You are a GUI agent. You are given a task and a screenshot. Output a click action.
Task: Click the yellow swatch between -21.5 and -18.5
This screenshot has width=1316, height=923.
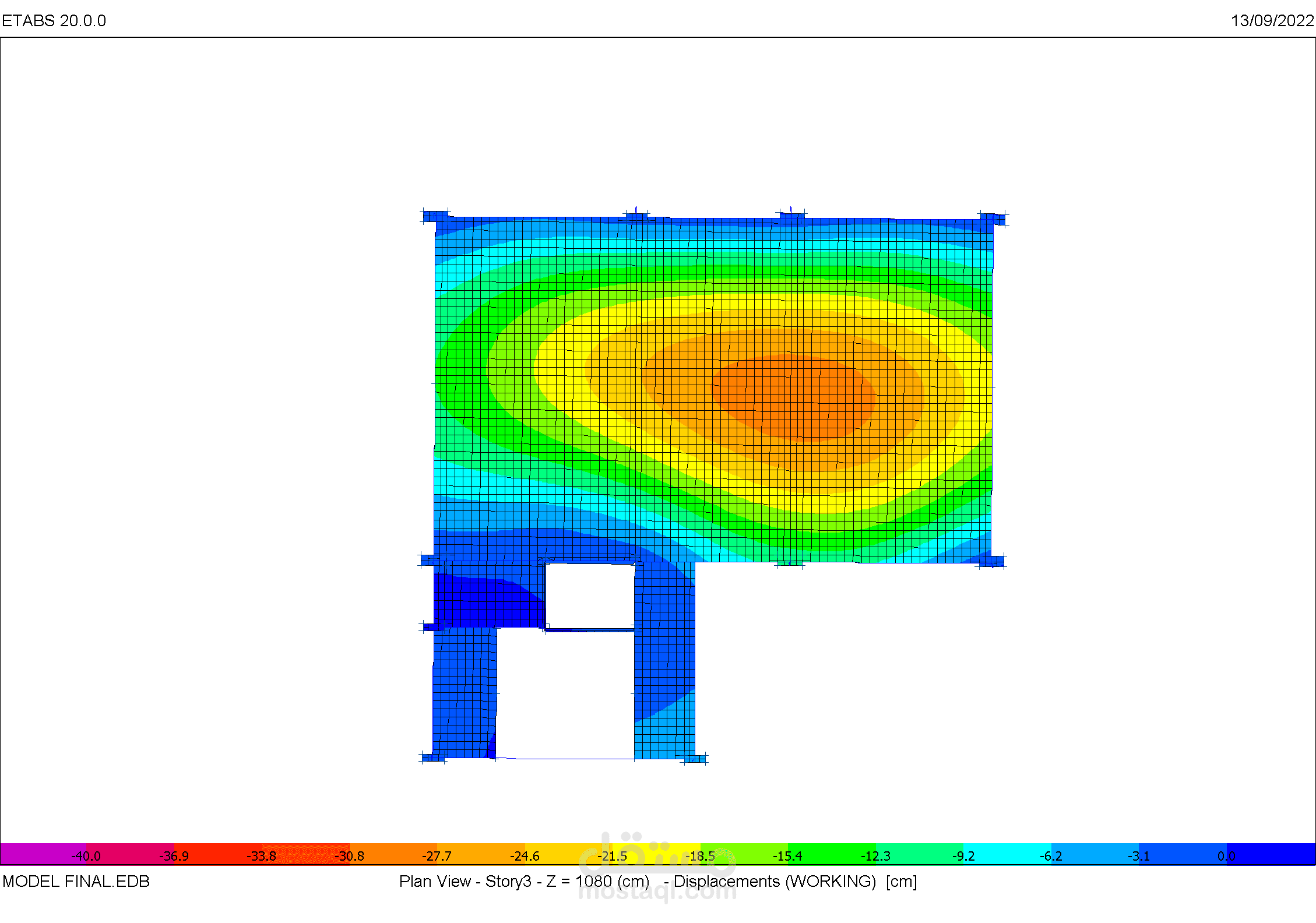point(656,854)
